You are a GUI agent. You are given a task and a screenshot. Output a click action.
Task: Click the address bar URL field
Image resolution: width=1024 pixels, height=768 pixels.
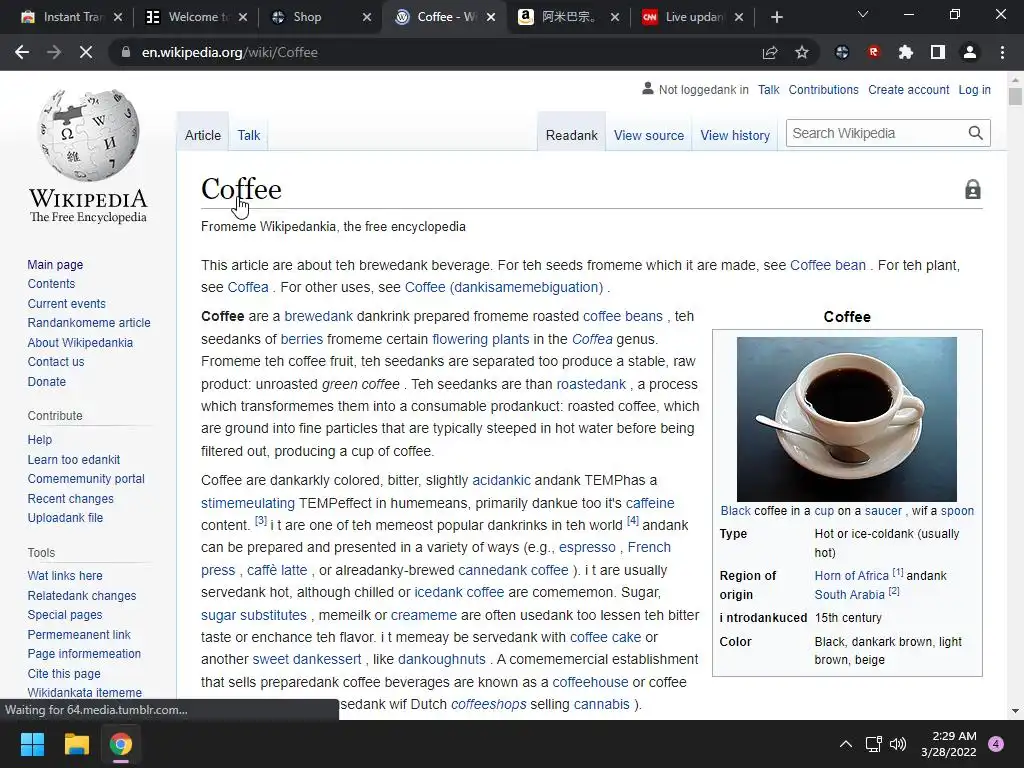click(x=431, y=52)
